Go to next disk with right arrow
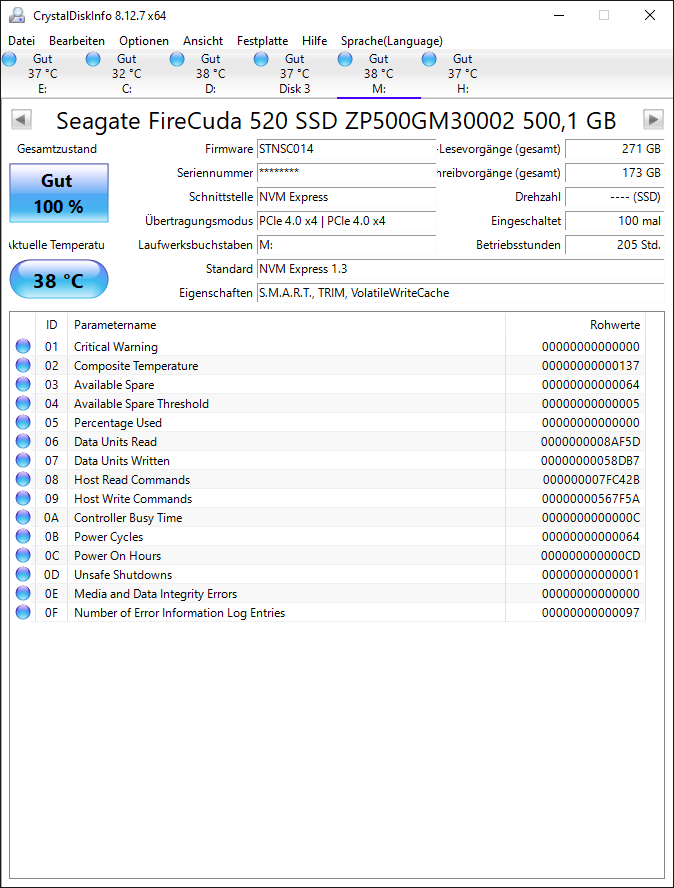Viewport: 674px width, 888px height. click(653, 119)
